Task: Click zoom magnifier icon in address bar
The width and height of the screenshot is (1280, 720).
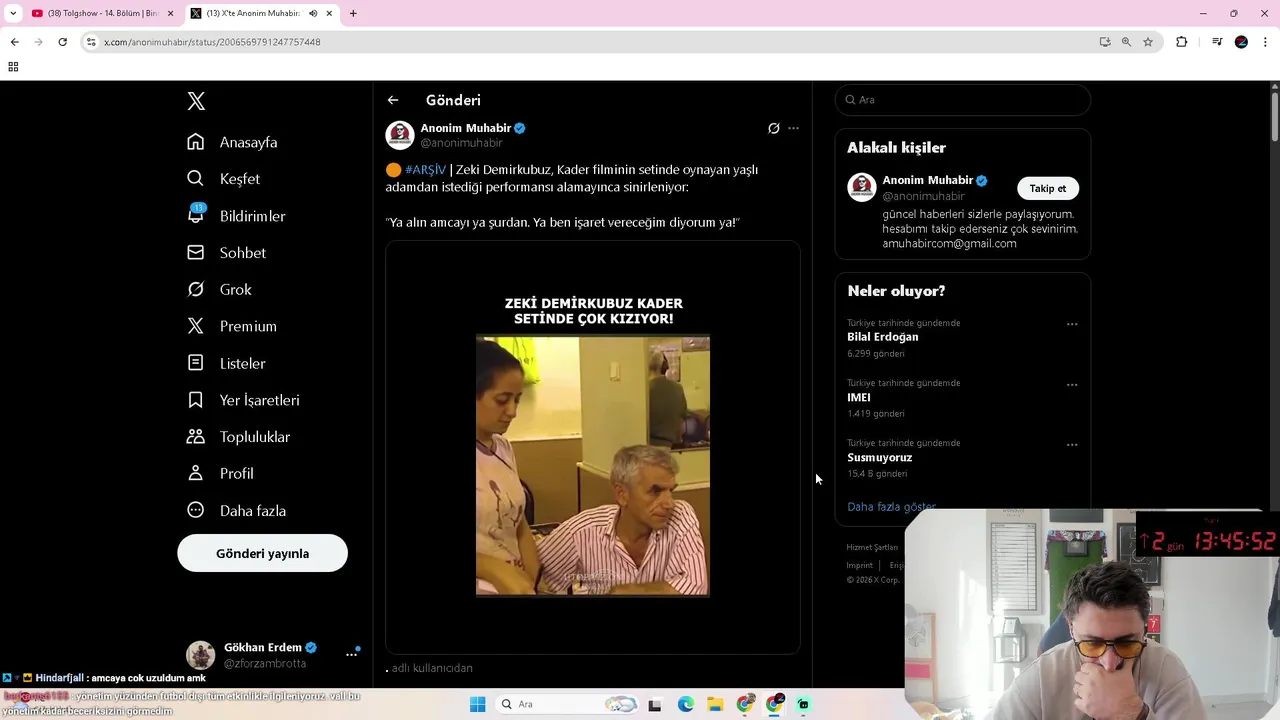Action: coord(1126,42)
